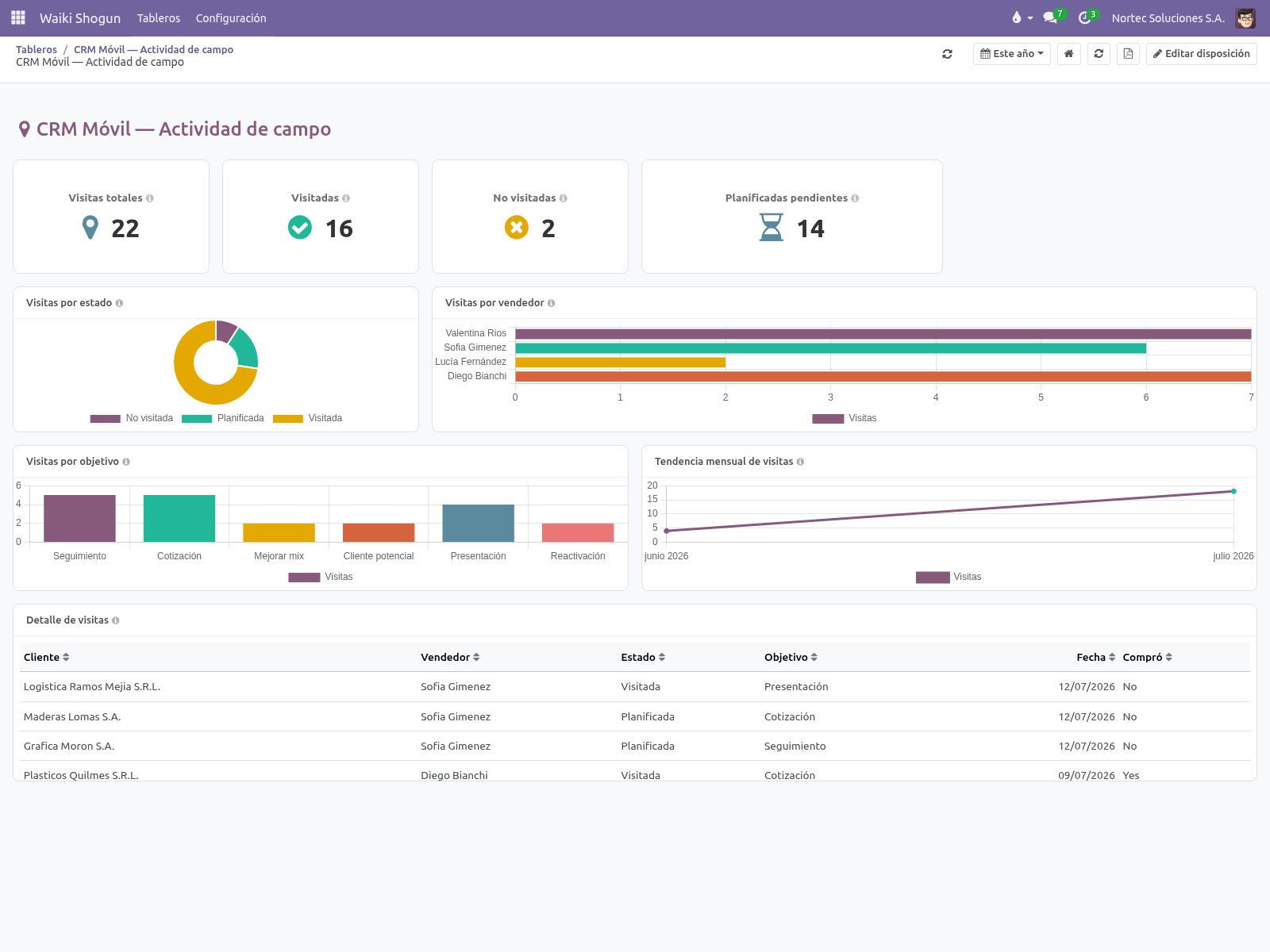Open the Configuración menu
The height and width of the screenshot is (952, 1270).
[231, 17]
